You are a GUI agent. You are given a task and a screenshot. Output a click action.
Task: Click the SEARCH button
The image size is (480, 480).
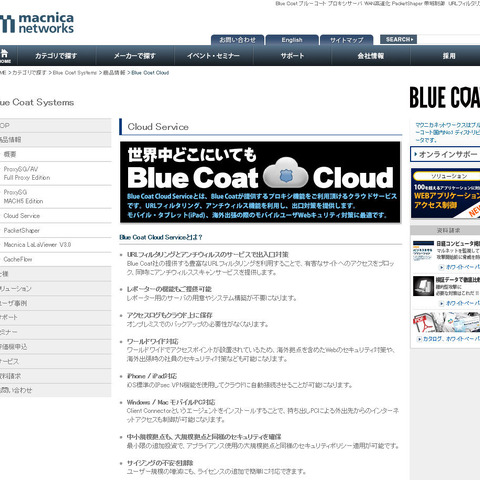click(398, 39)
